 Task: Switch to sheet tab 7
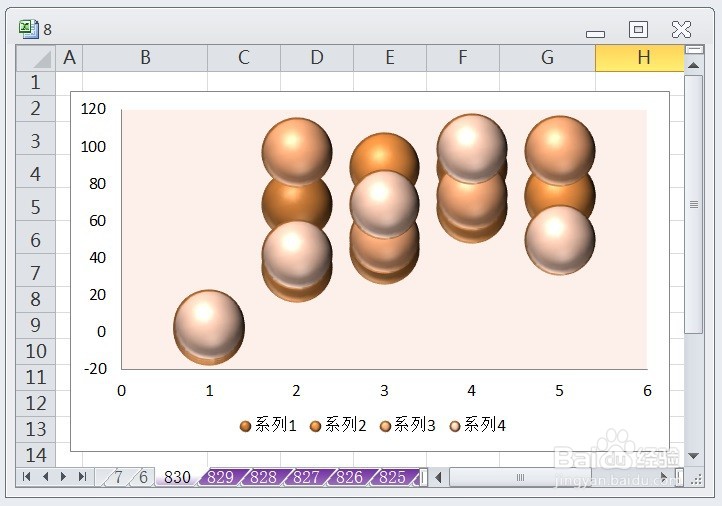click(x=118, y=477)
